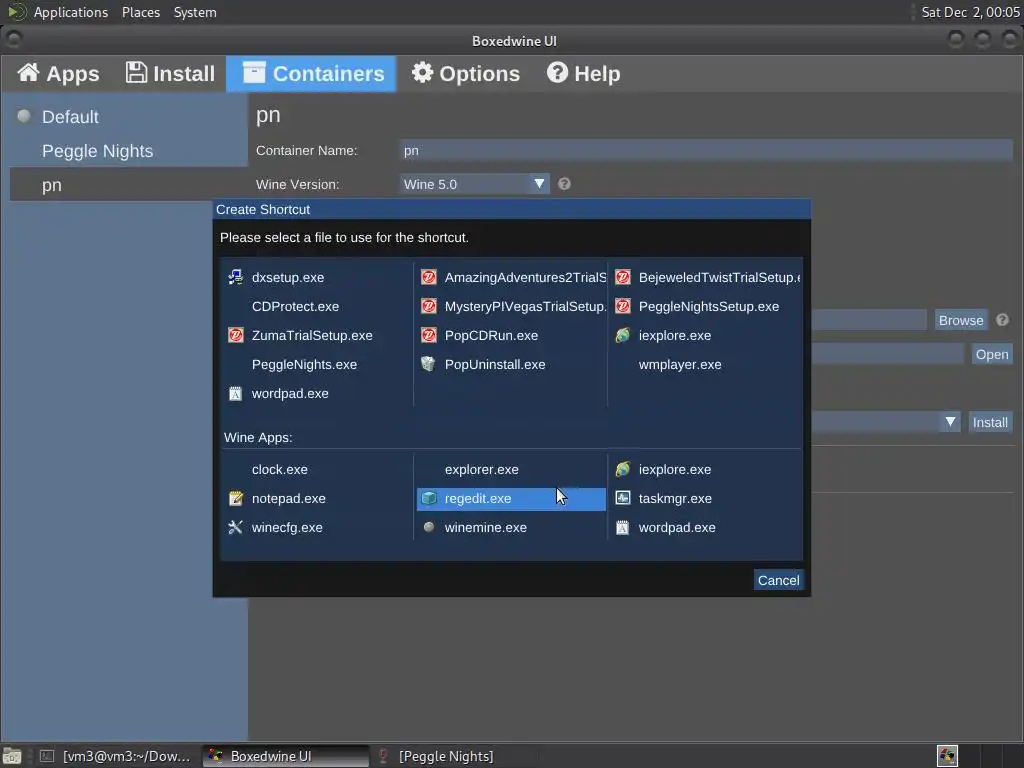Viewport: 1024px width, 768px height.
Task: Open the Help tab
Action: pyautogui.click(x=583, y=74)
